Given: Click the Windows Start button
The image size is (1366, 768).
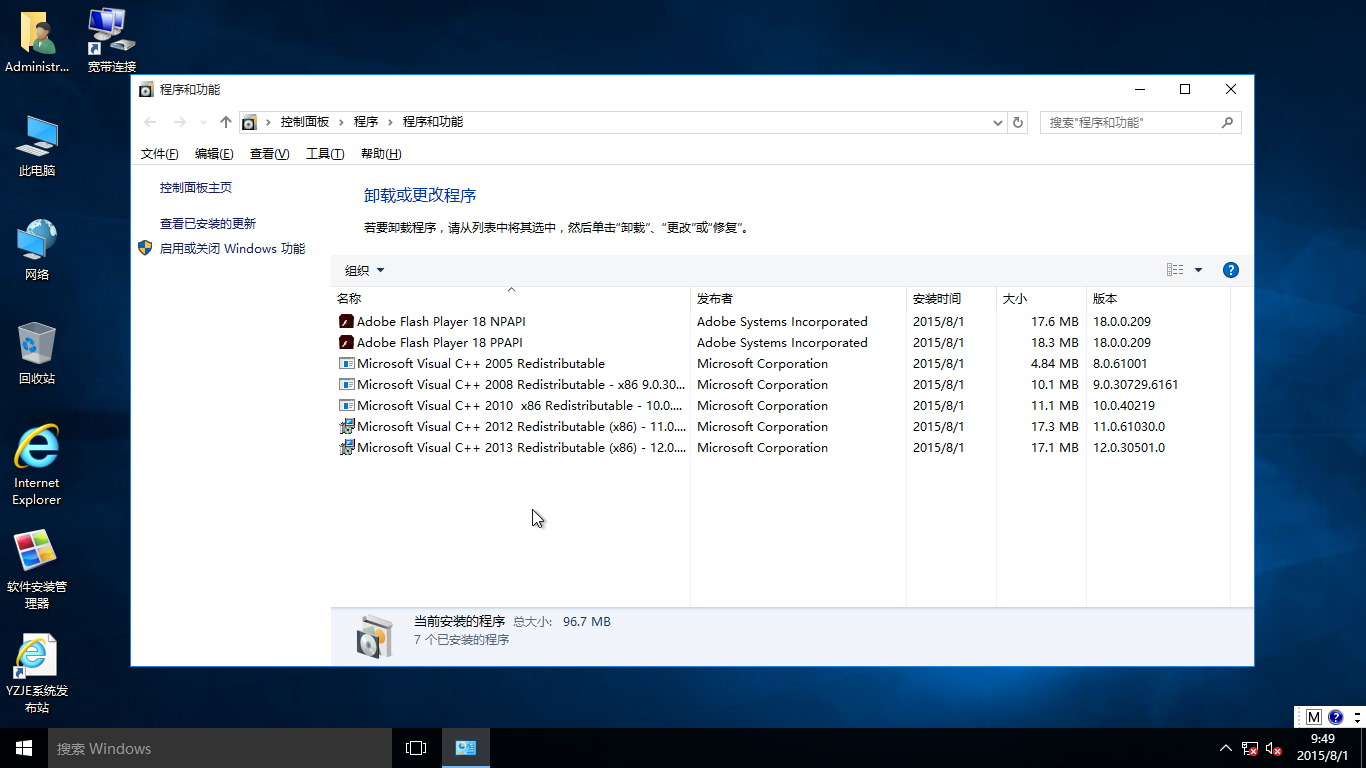Looking at the screenshot, I should (x=24, y=748).
